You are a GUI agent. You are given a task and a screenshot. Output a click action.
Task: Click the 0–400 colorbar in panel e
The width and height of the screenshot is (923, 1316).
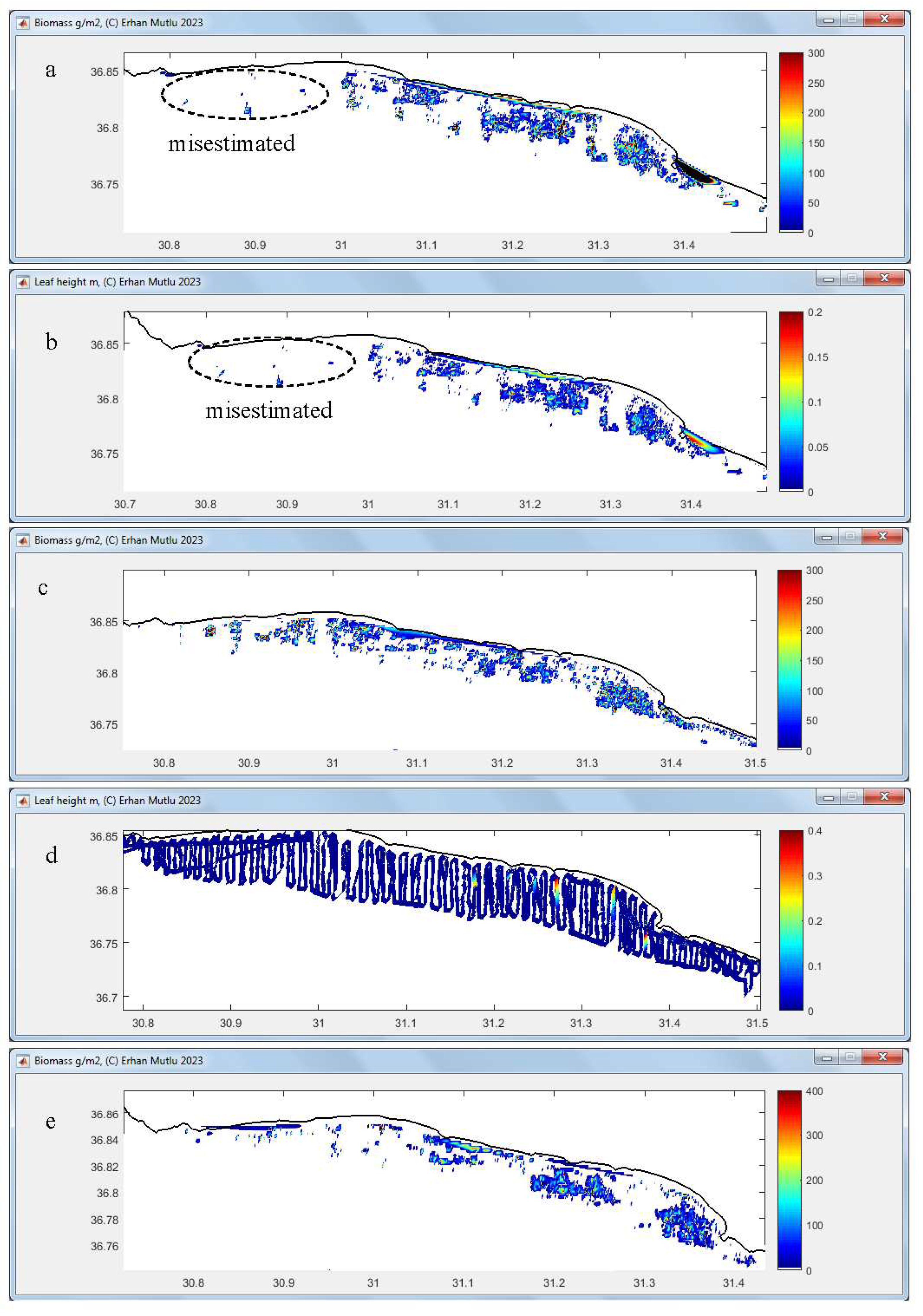789,1180
